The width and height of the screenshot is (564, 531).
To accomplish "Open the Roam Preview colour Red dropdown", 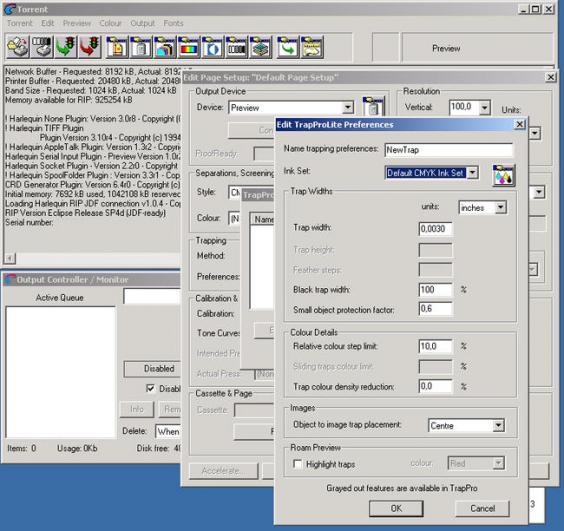I will tap(498, 463).
